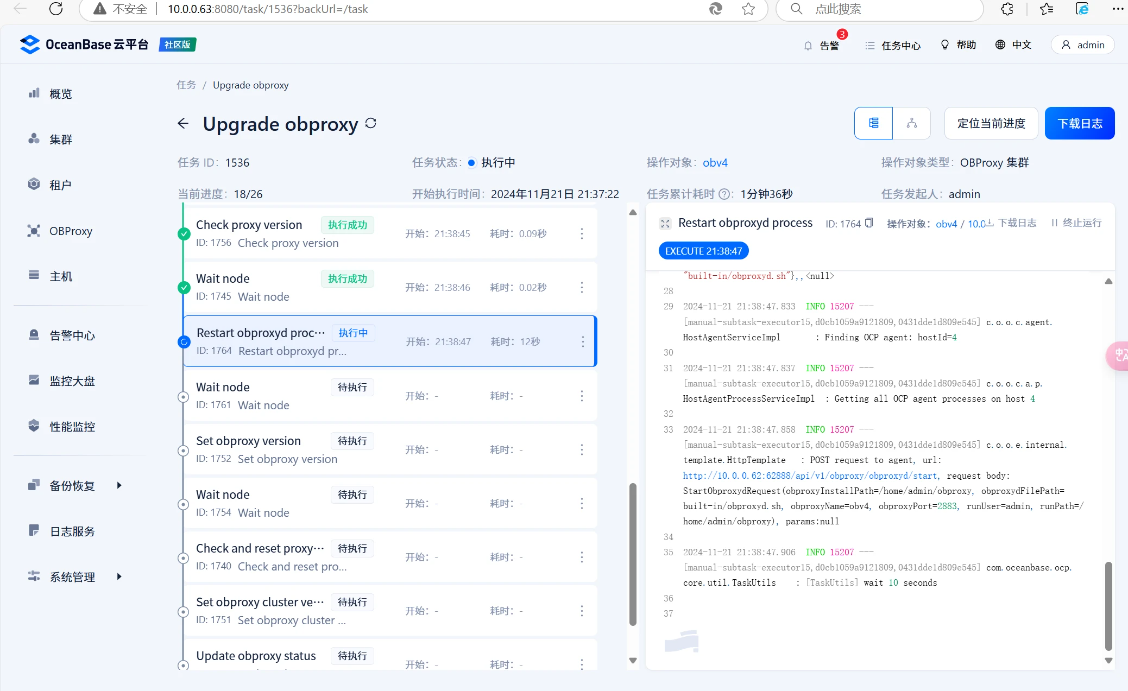This screenshot has width=1128, height=691.
Task: Switch to list view of task steps
Action: pos(873,123)
